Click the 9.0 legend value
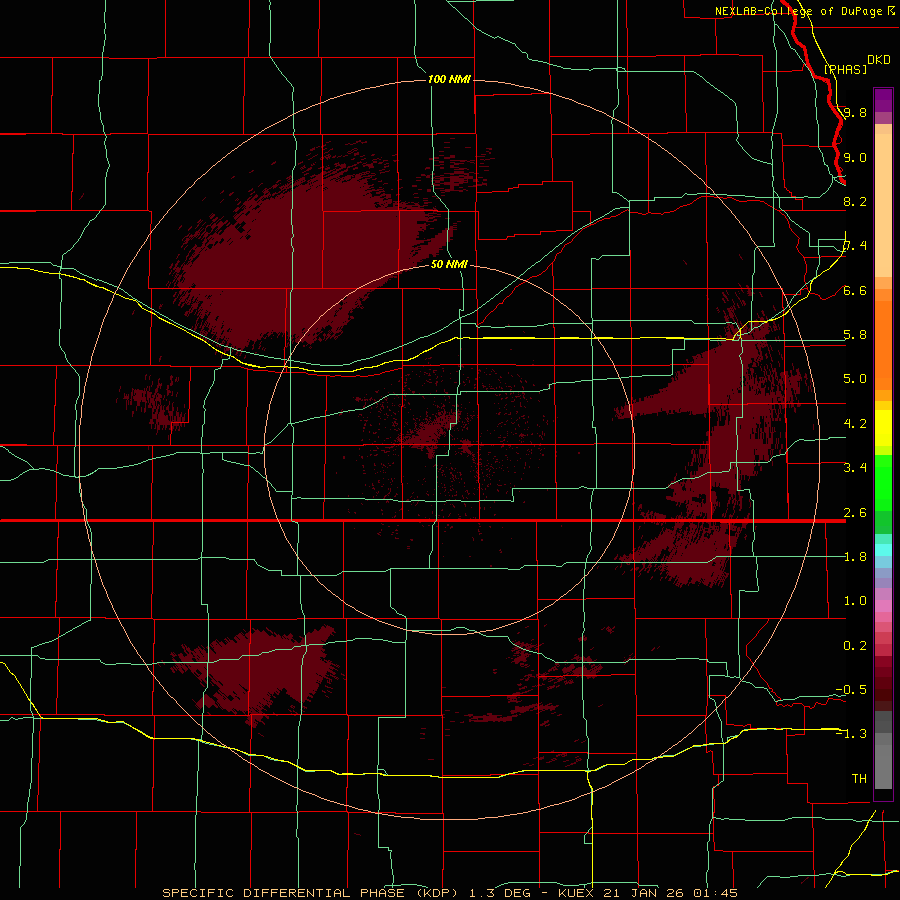This screenshot has width=900, height=900. [855, 158]
